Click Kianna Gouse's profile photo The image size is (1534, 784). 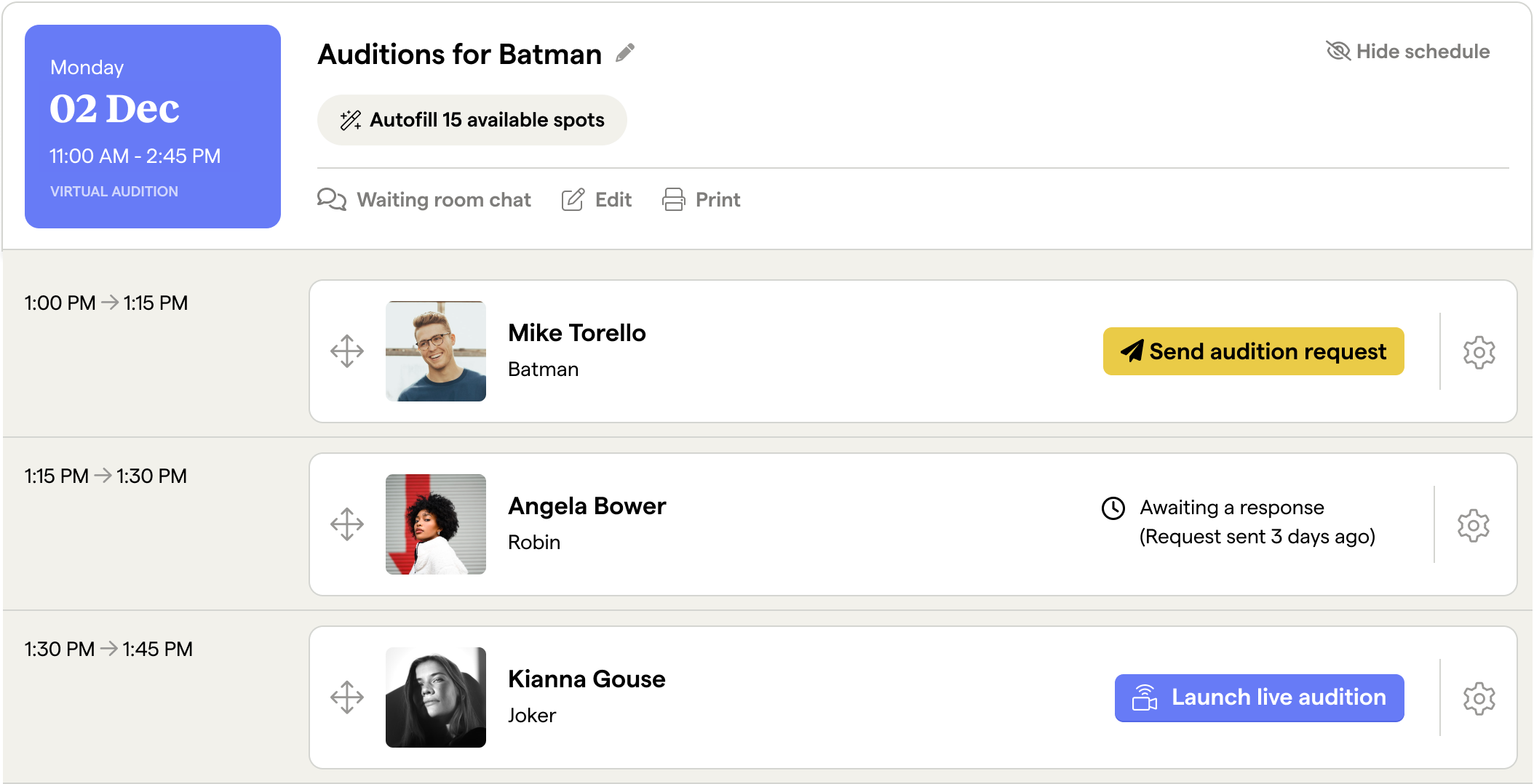point(436,697)
